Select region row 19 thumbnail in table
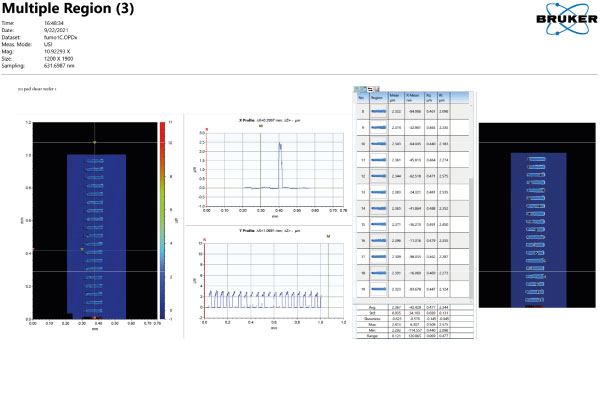The image size is (600, 400). (x=379, y=290)
